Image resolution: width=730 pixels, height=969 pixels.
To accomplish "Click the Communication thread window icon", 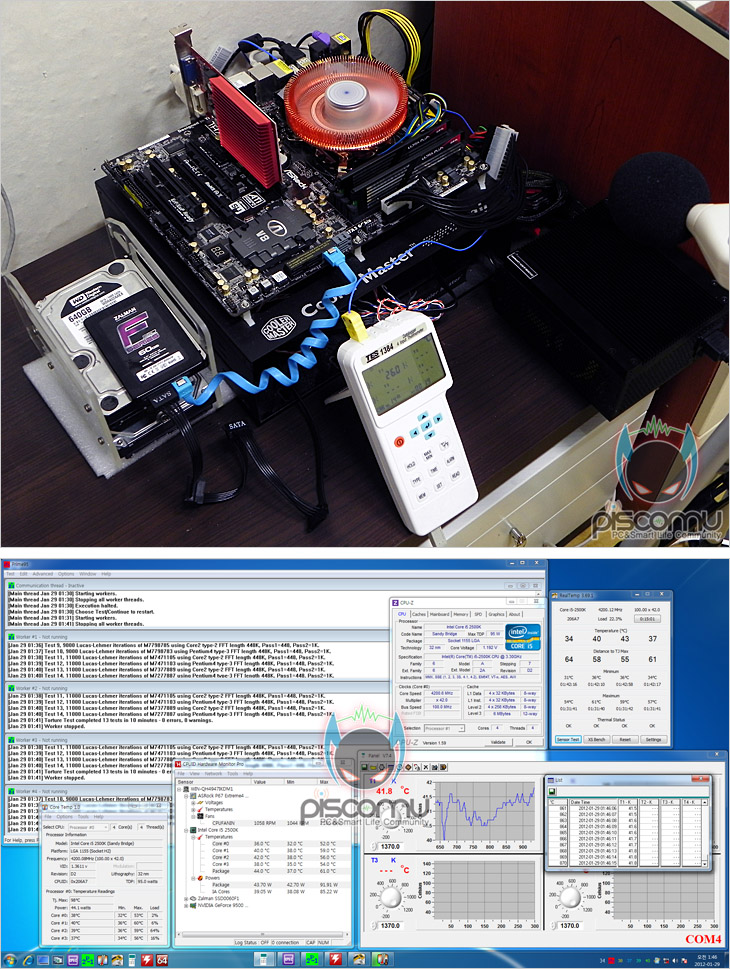I will point(11,585).
